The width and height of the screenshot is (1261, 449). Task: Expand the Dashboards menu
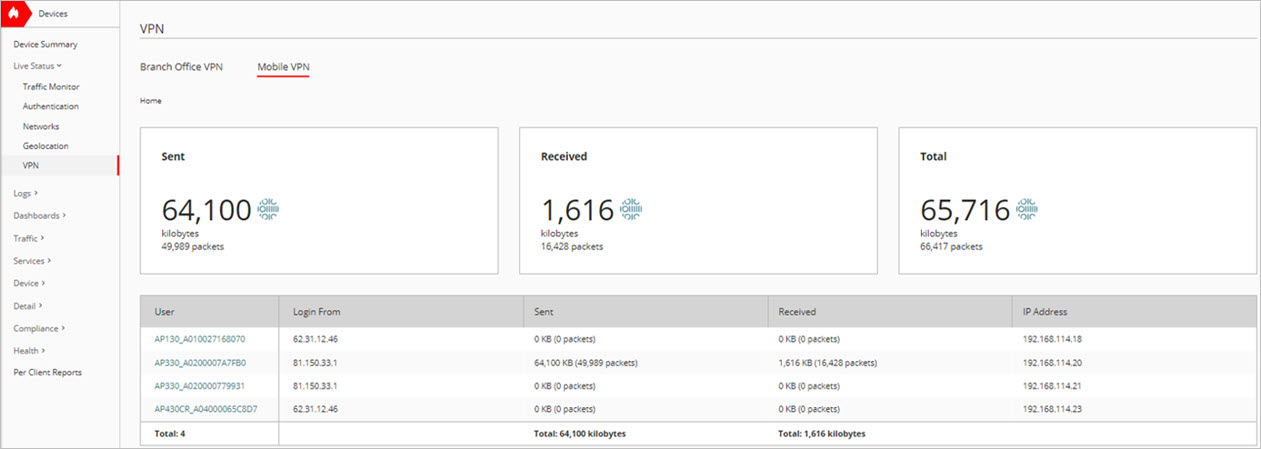(x=40, y=215)
